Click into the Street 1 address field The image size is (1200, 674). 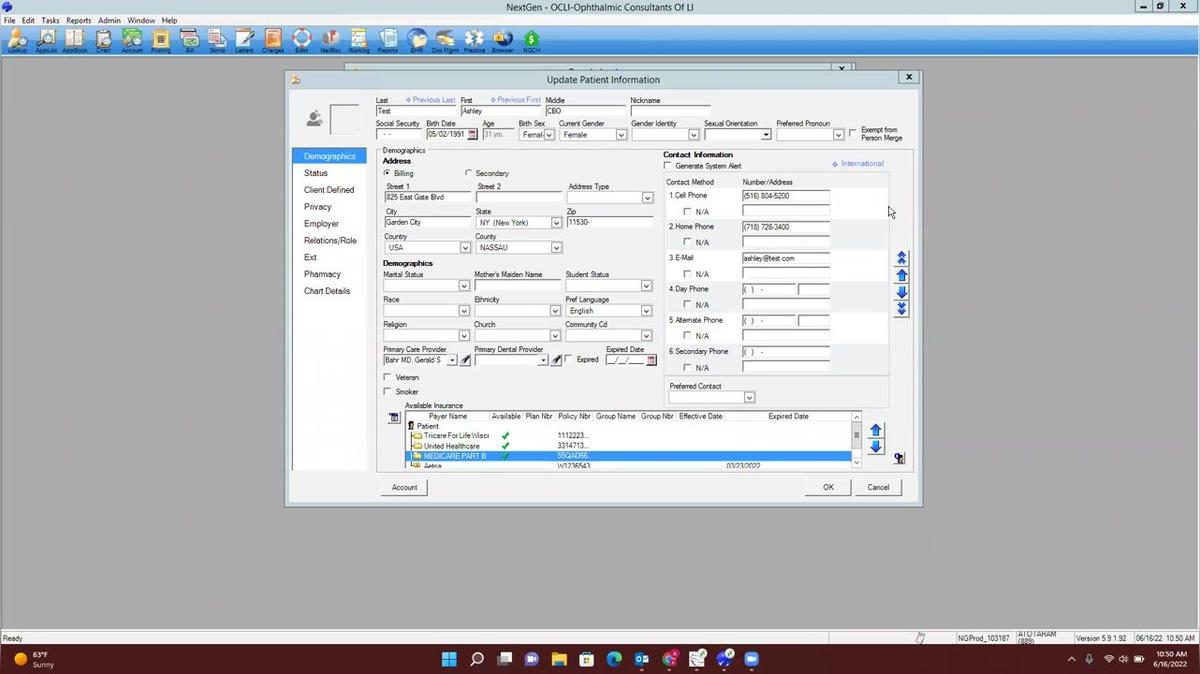[427, 197]
